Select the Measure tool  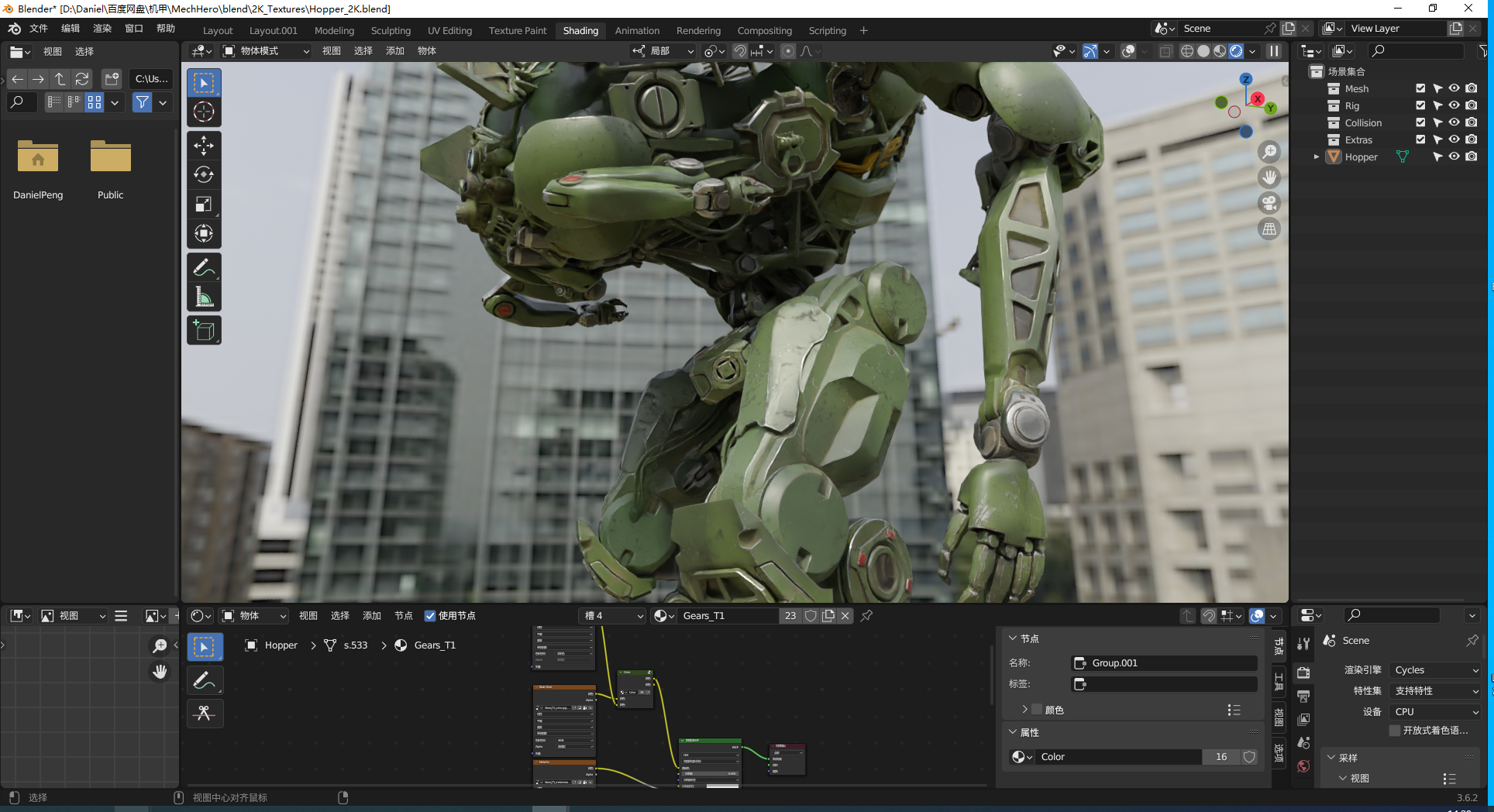204,297
